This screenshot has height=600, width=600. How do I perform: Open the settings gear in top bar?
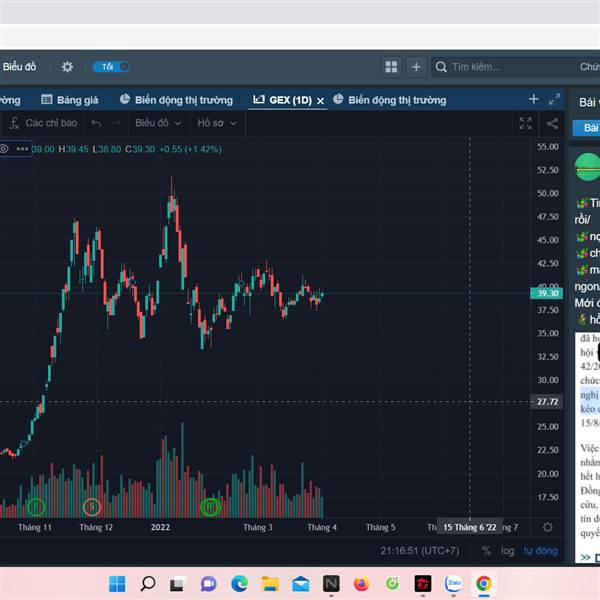click(x=67, y=67)
